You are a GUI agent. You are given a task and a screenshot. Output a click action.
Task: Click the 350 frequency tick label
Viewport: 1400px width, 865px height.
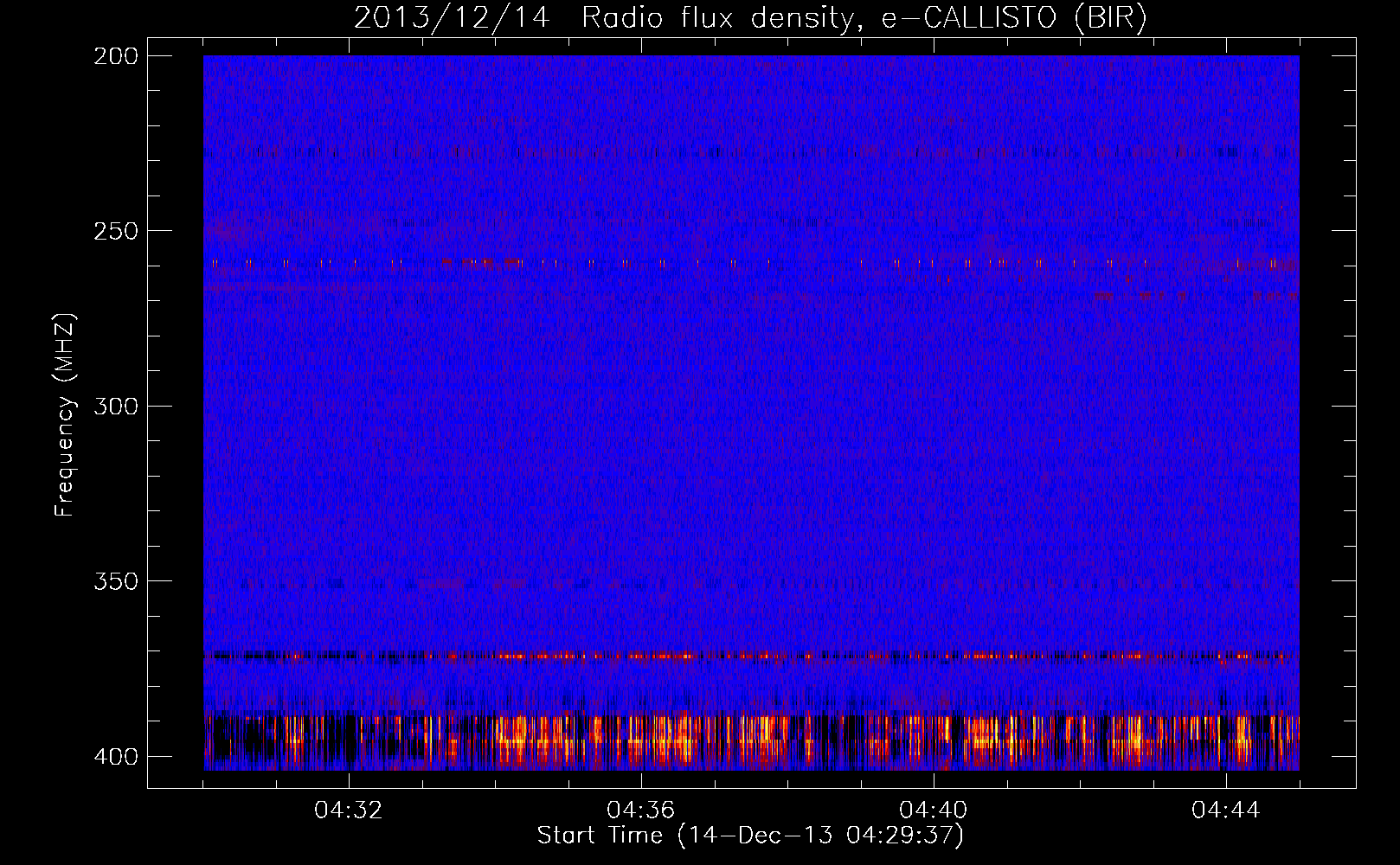coord(115,581)
